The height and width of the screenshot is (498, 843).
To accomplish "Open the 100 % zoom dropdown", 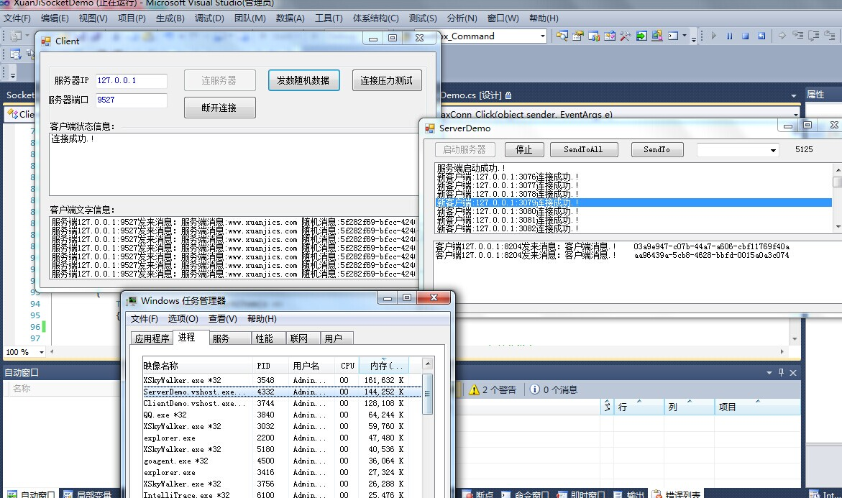I will pyautogui.click(x=41, y=352).
